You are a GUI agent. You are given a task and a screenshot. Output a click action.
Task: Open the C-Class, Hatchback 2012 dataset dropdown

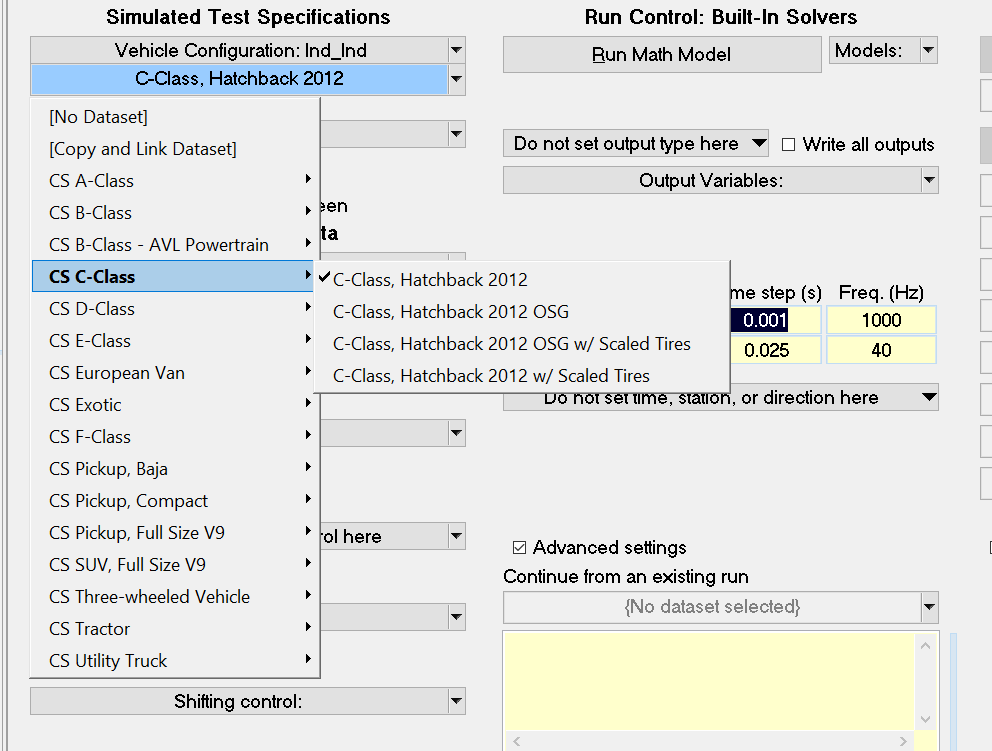tap(456, 79)
